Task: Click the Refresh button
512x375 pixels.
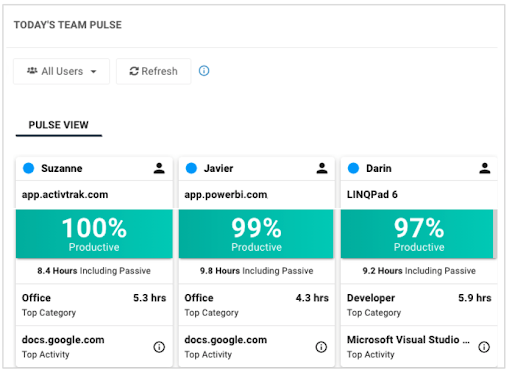Action: 153,71
